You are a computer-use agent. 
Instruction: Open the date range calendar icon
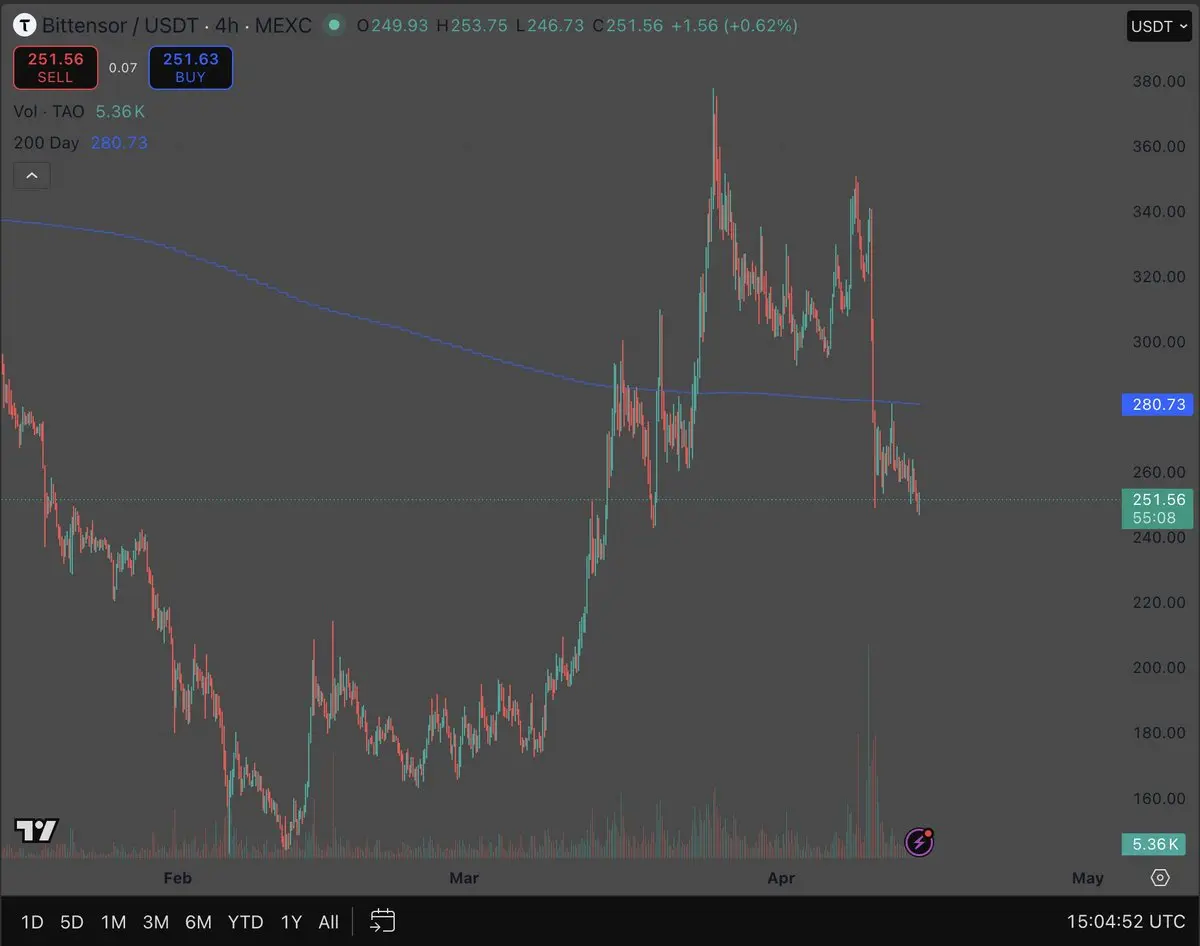(383, 921)
